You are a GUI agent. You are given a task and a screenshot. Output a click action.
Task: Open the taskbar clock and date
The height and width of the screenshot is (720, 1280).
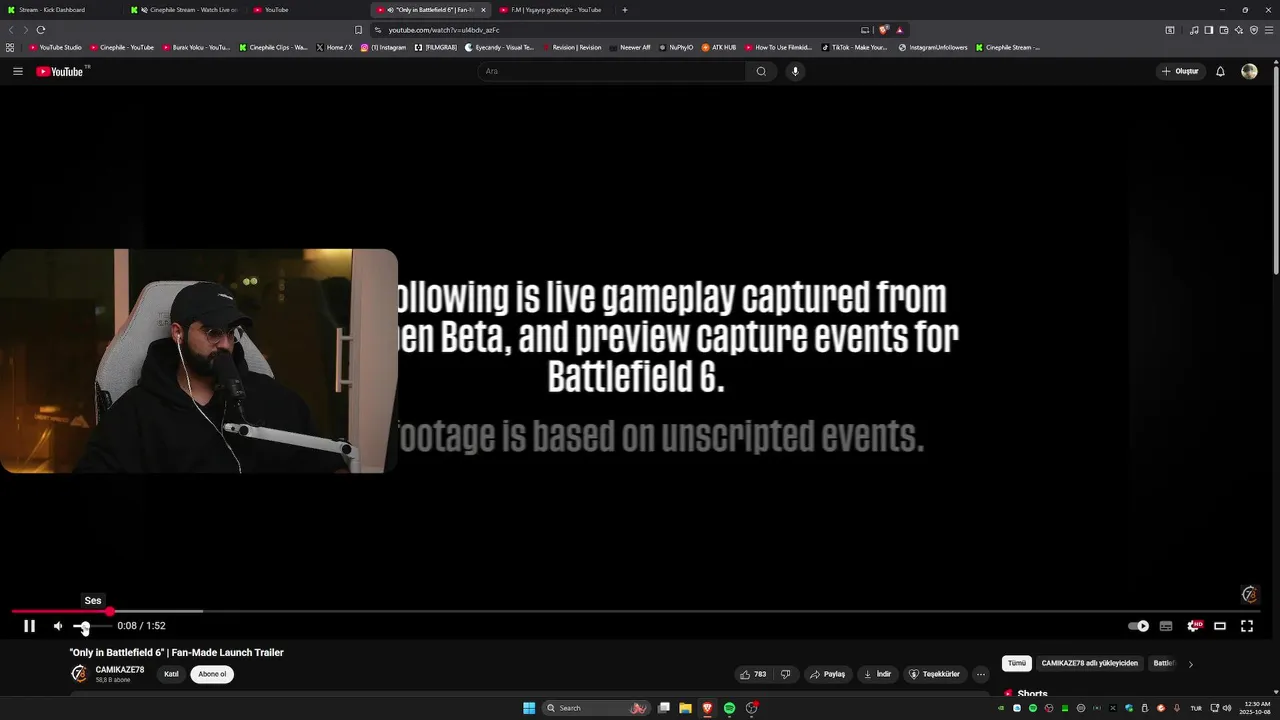1256,708
